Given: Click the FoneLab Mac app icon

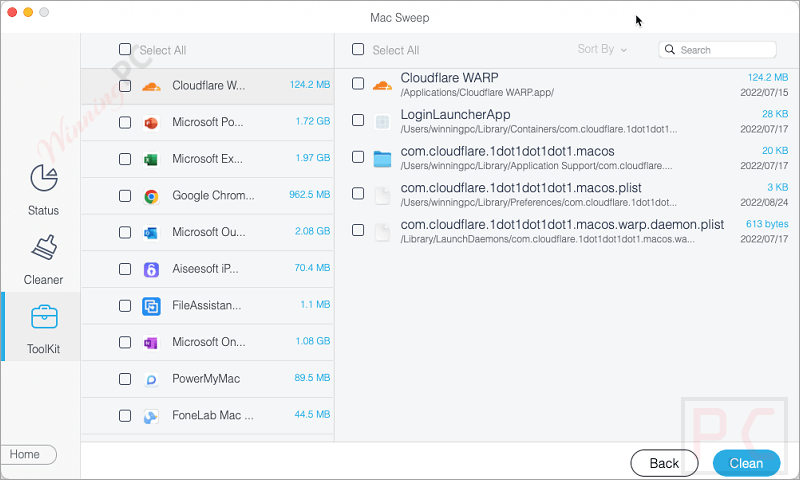Looking at the screenshot, I should pos(151,416).
